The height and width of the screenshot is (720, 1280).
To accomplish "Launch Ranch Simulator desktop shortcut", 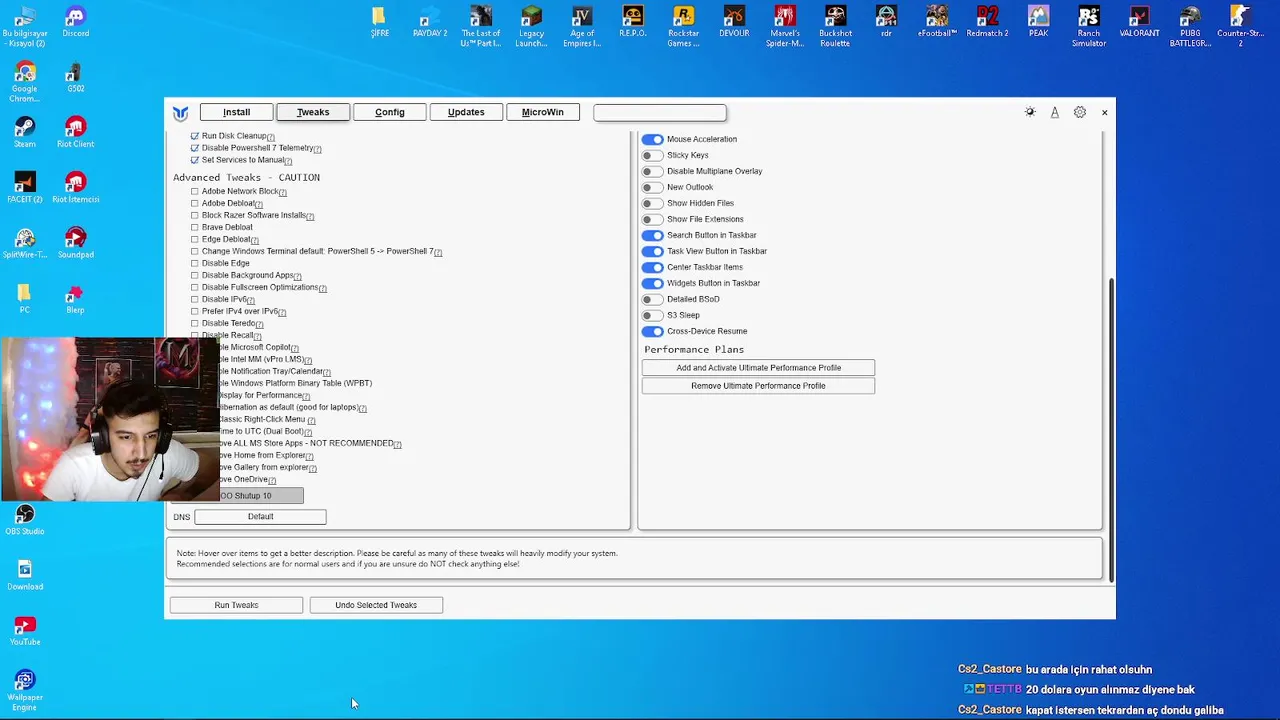I will [x=1088, y=27].
